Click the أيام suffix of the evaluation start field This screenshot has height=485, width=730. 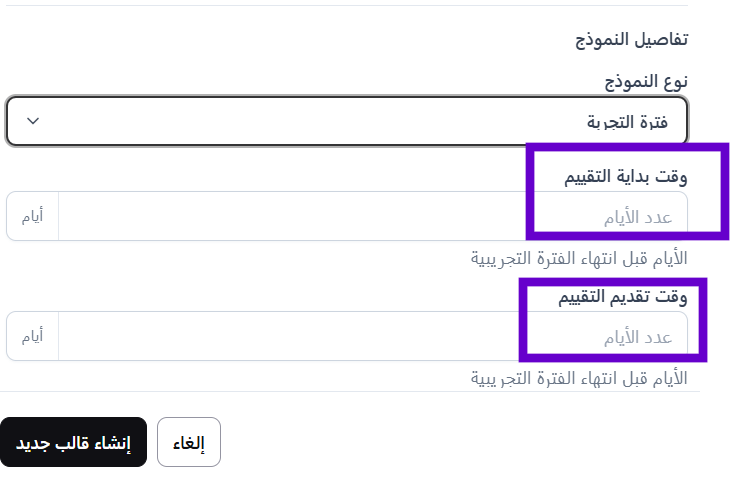click(33, 217)
